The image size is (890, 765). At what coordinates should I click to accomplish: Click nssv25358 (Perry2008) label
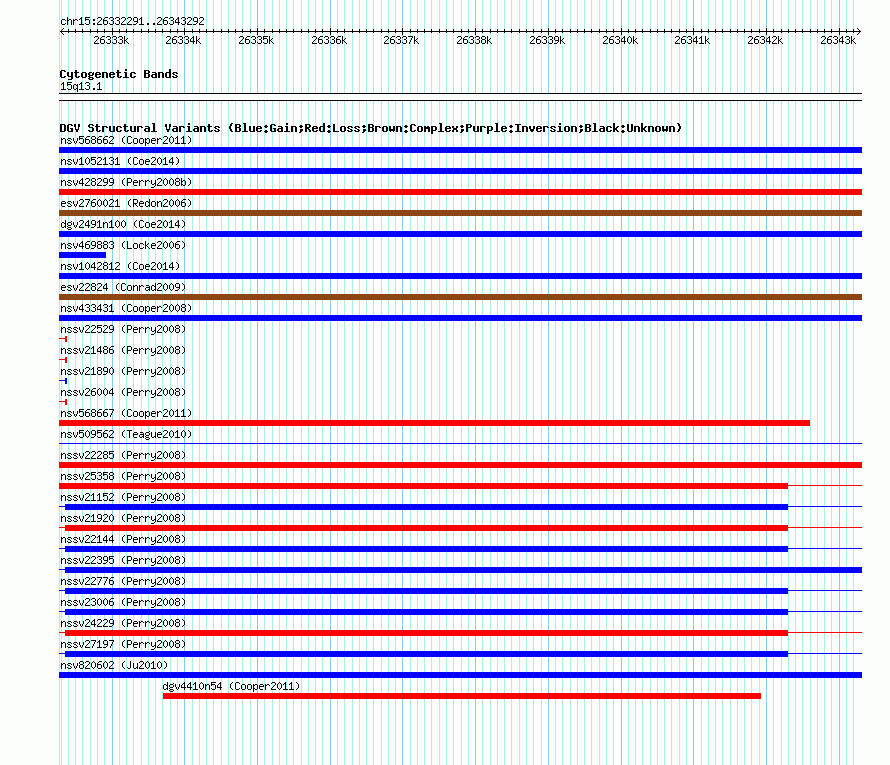pos(123,476)
